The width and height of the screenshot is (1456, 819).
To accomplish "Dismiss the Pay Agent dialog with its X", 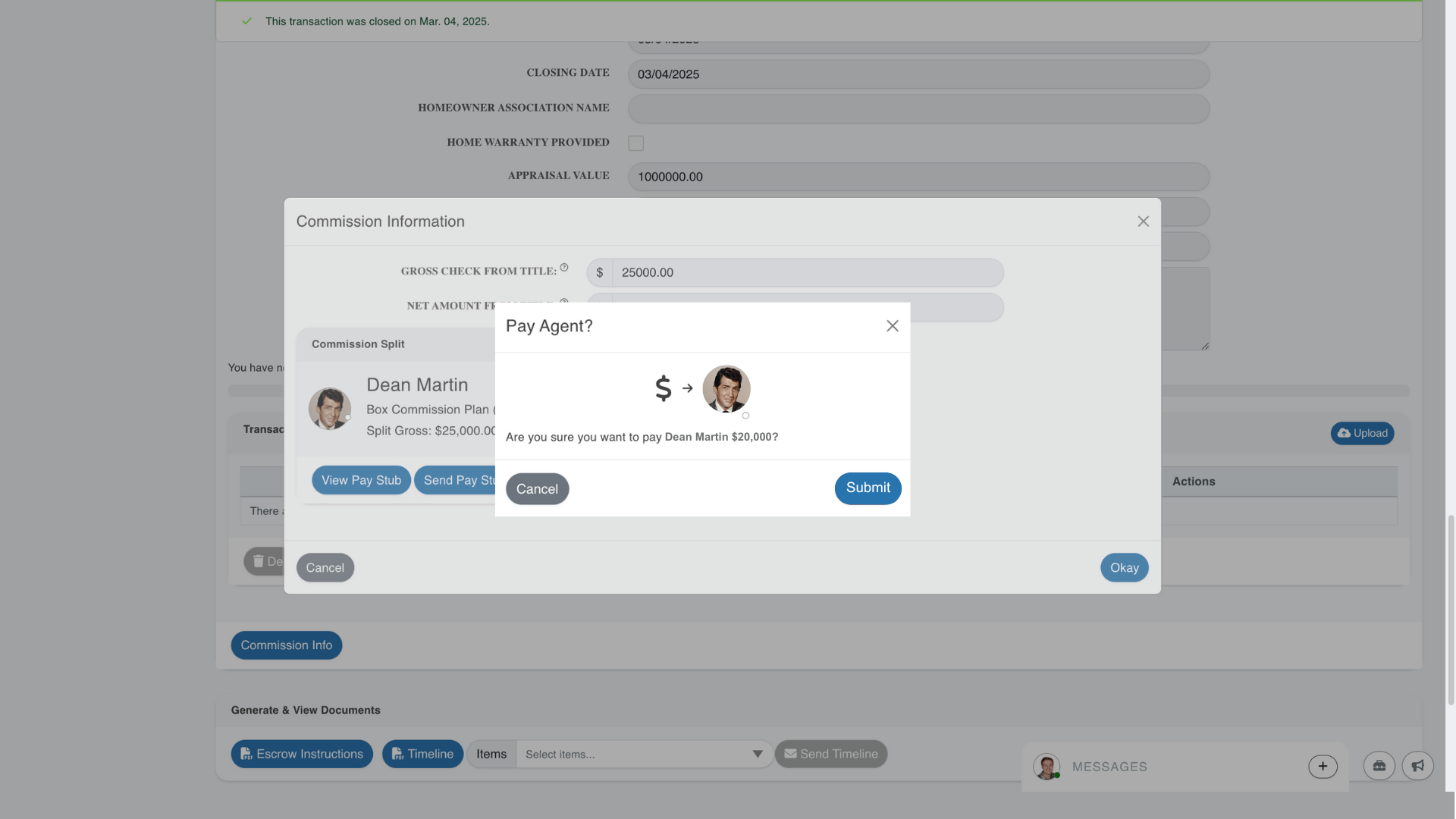I will click(x=892, y=325).
